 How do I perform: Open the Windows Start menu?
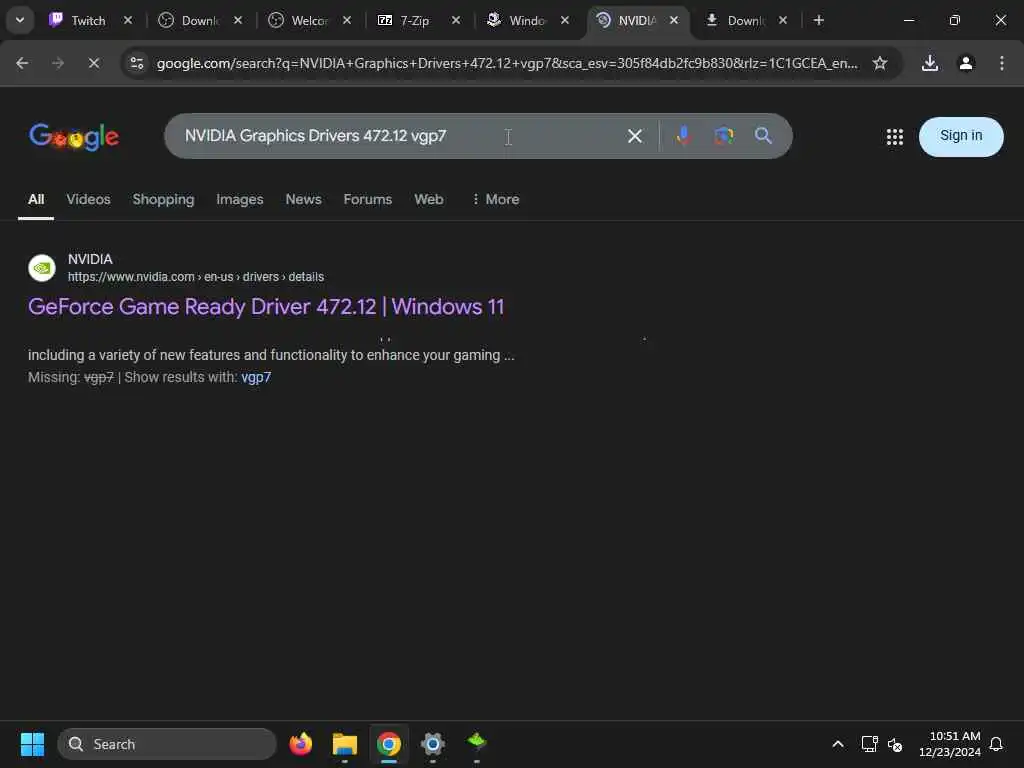coord(32,744)
